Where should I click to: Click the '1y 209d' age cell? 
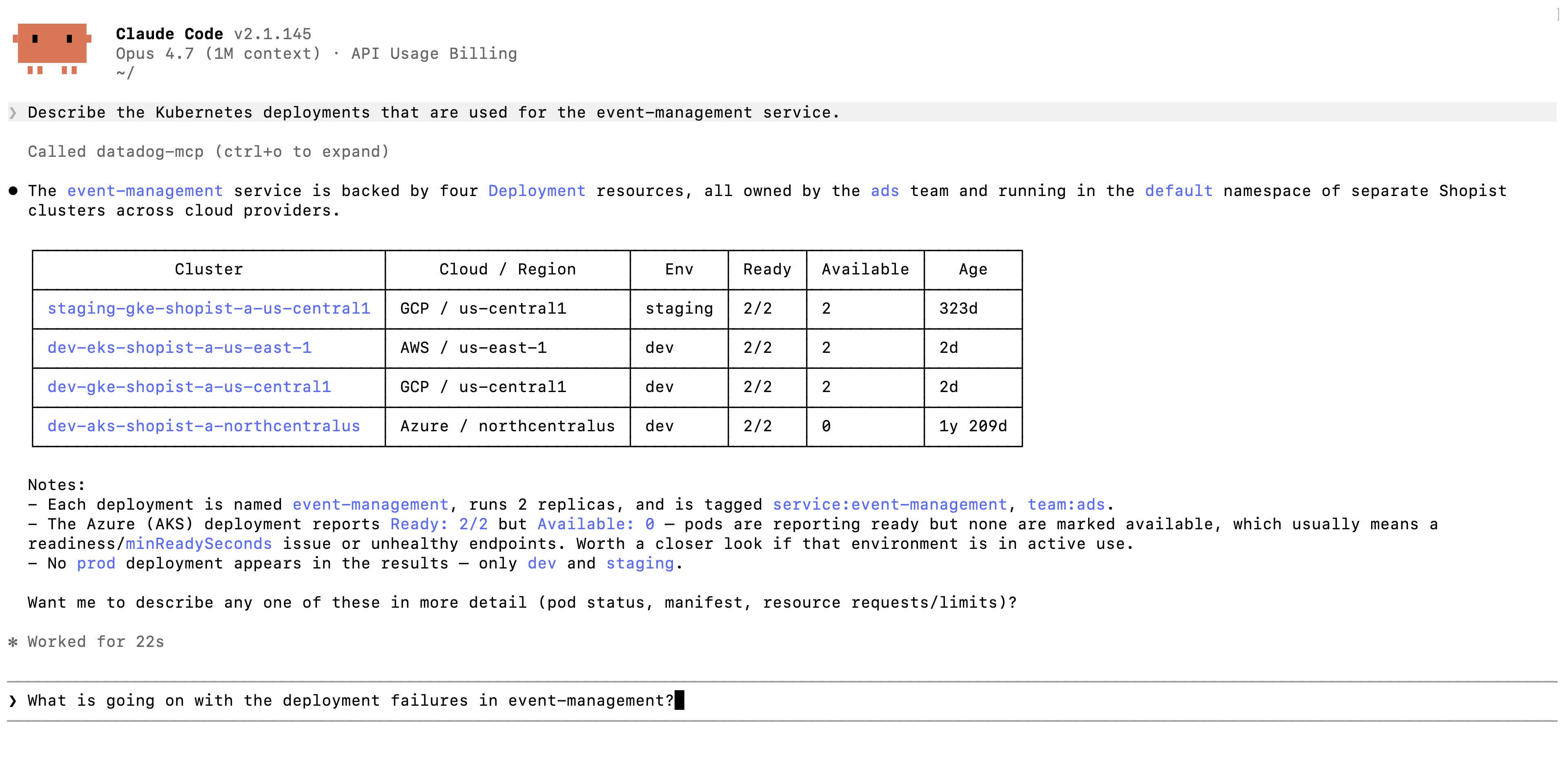[x=973, y=426]
